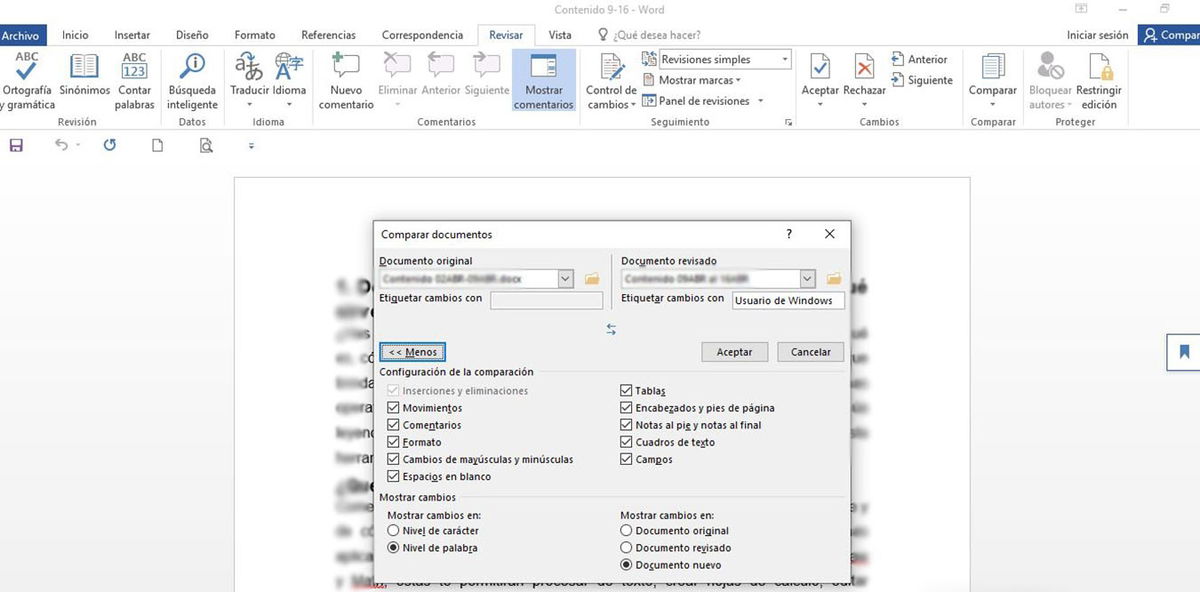
Task: Insert a Nuevo comentario
Action: click(345, 80)
